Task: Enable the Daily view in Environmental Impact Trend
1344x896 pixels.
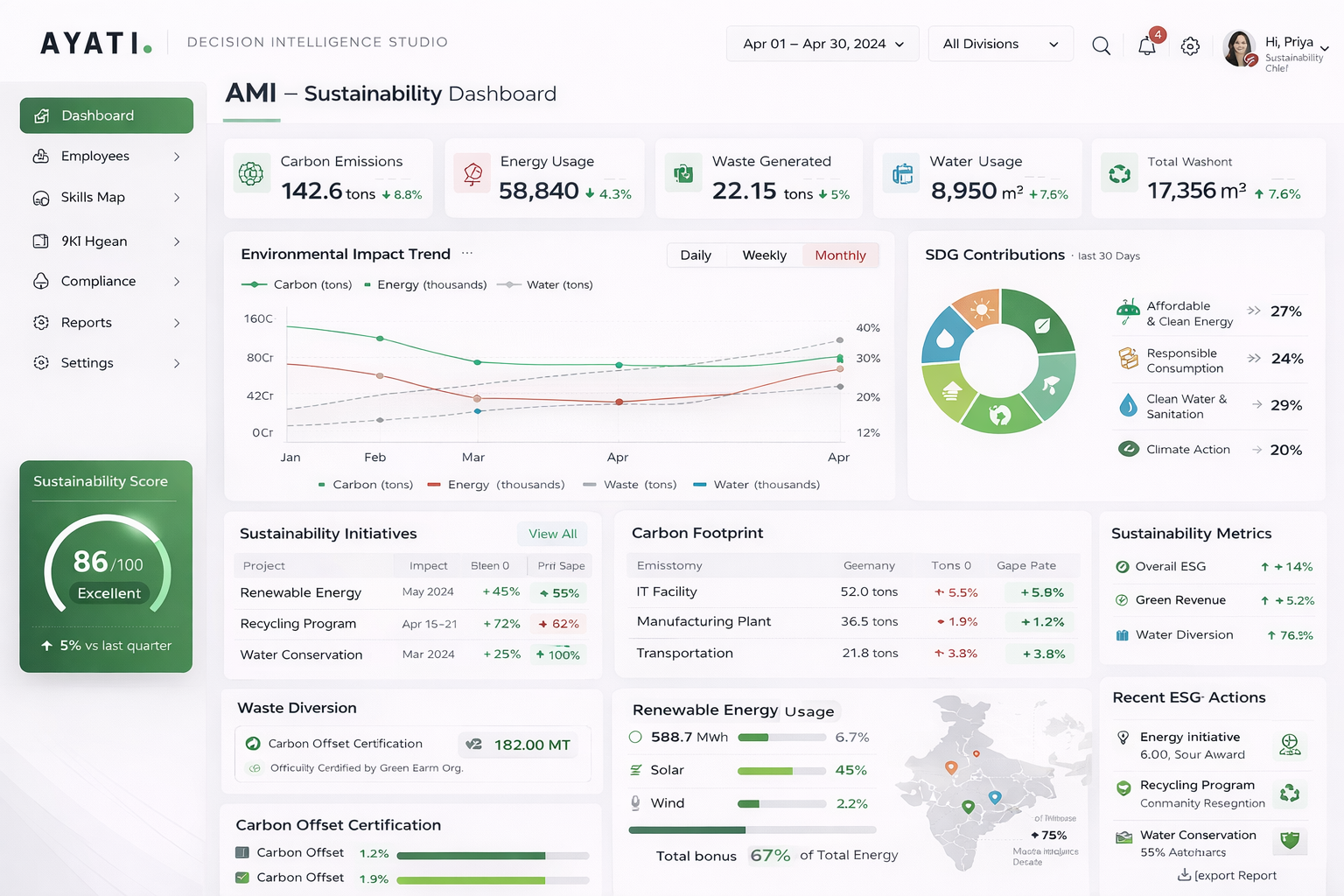Action: 696,255
